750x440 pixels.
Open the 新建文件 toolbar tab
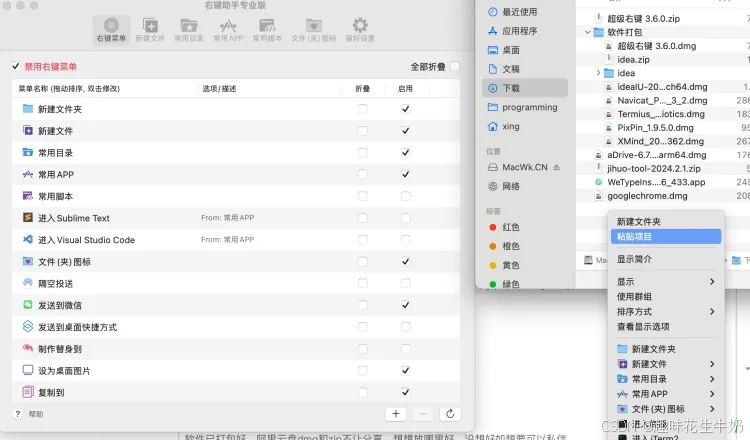(x=150, y=30)
